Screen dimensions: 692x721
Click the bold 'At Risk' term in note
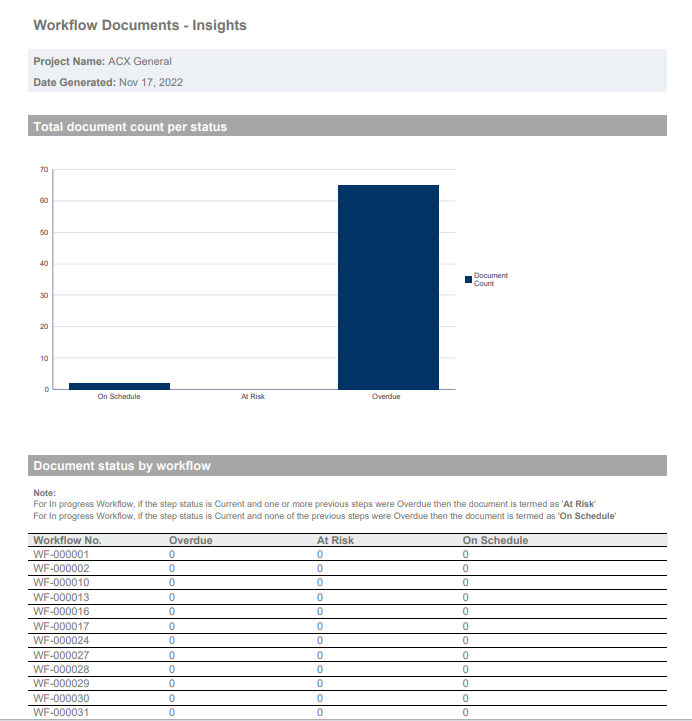point(578,504)
